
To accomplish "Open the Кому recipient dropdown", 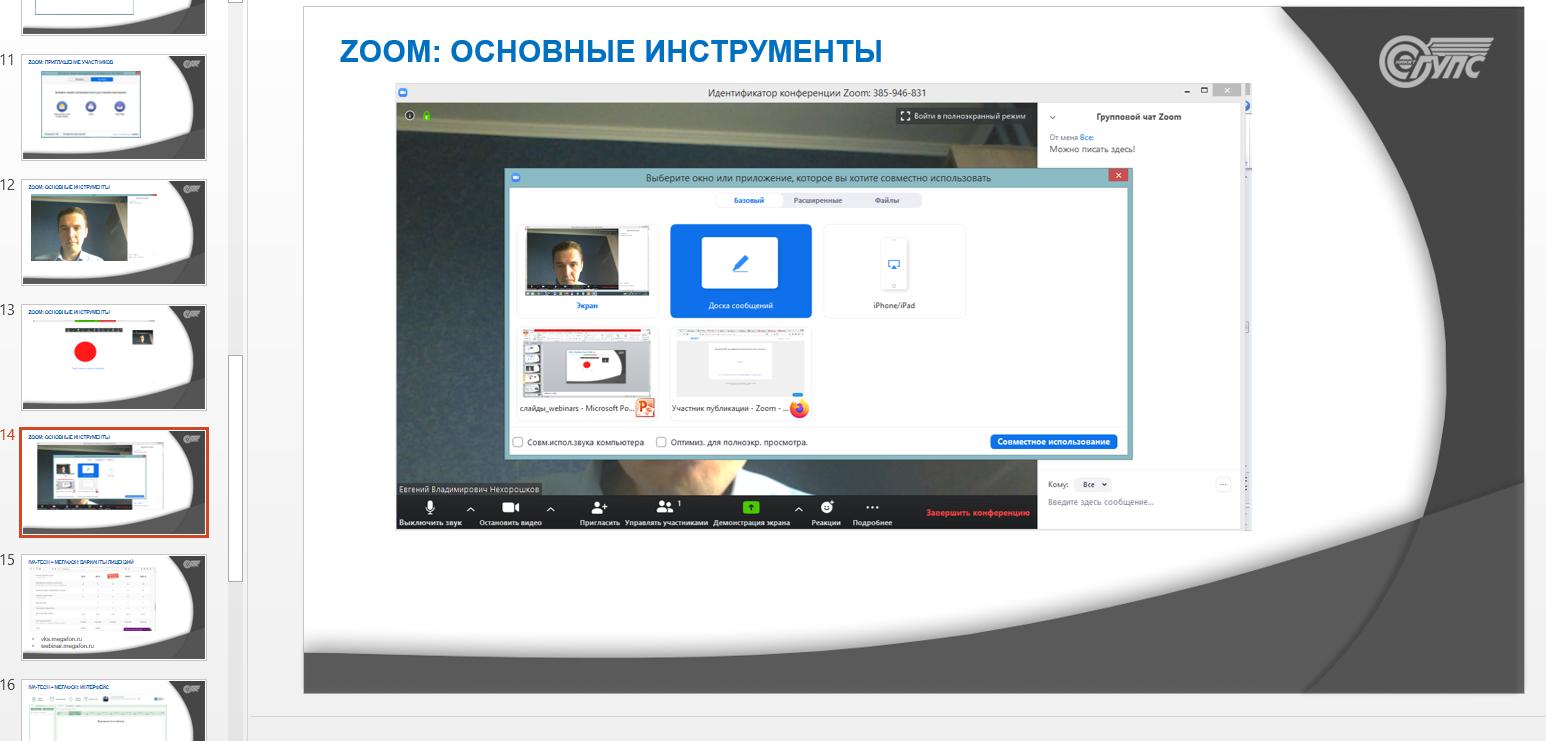I will (1091, 485).
